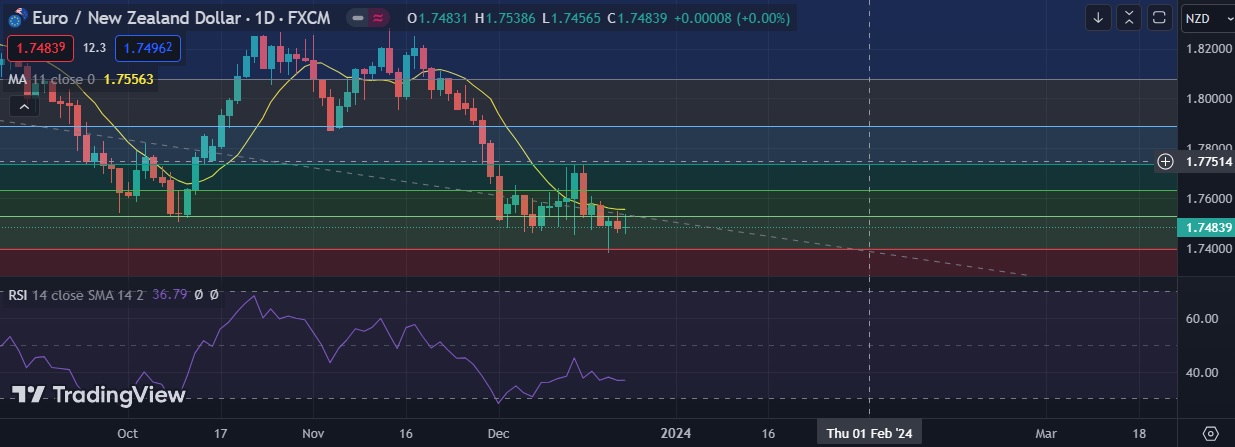The height and width of the screenshot is (447, 1235).
Task: Click the change value +0.00008 (+0.00%)
Action: pos(733,18)
